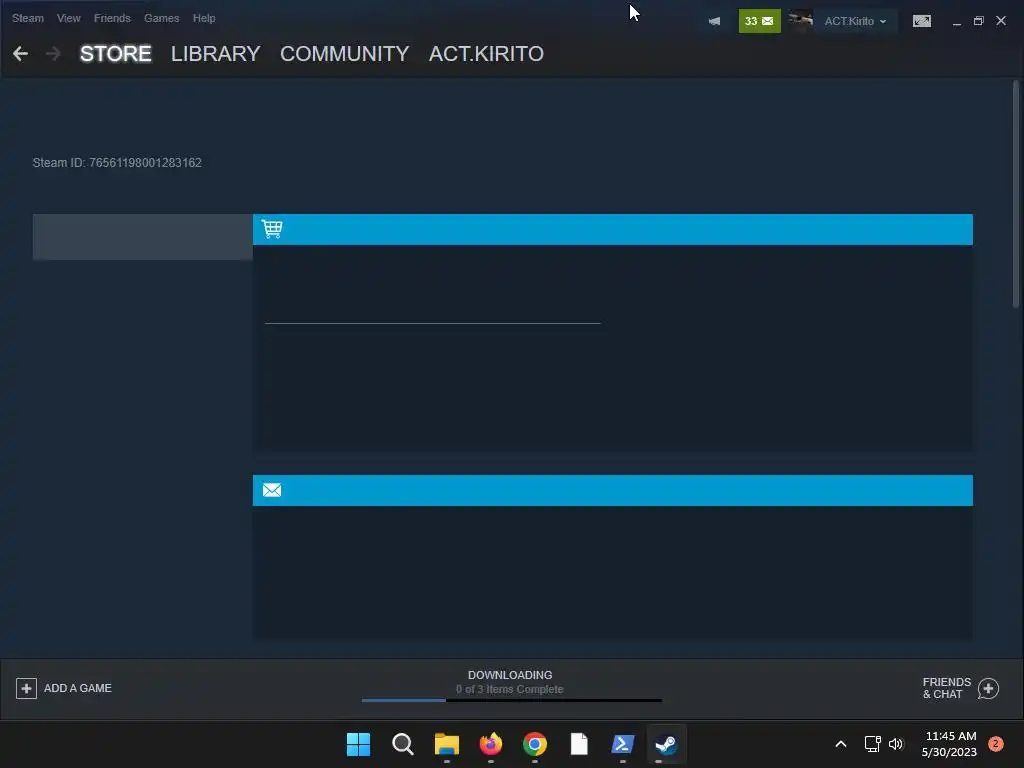Select the LIBRARY tab
Viewport: 1024px width, 768px height.
pos(216,54)
